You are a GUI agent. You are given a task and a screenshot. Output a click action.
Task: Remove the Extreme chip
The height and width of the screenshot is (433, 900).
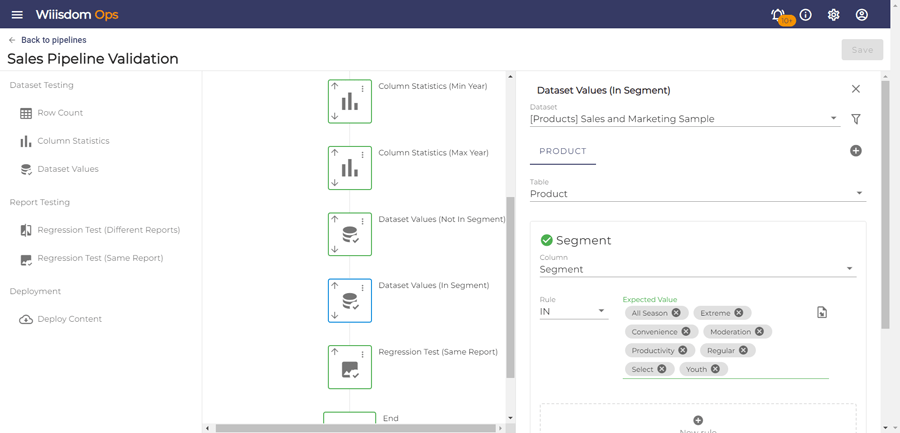[x=739, y=313]
